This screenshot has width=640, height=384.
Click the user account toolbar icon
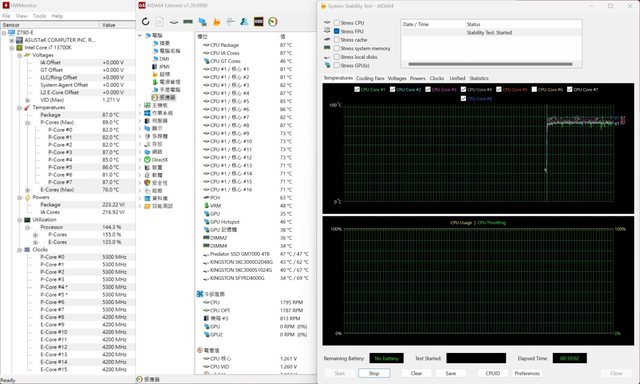tap(244, 22)
